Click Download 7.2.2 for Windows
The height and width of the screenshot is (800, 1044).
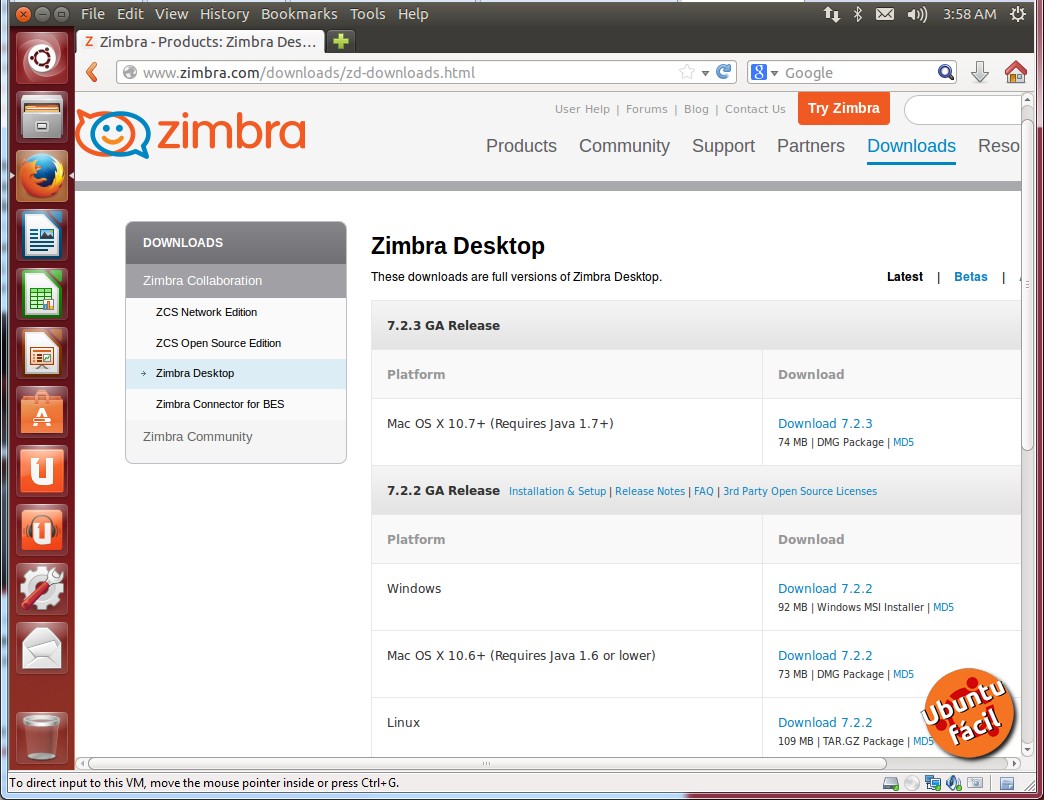coord(825,588)
